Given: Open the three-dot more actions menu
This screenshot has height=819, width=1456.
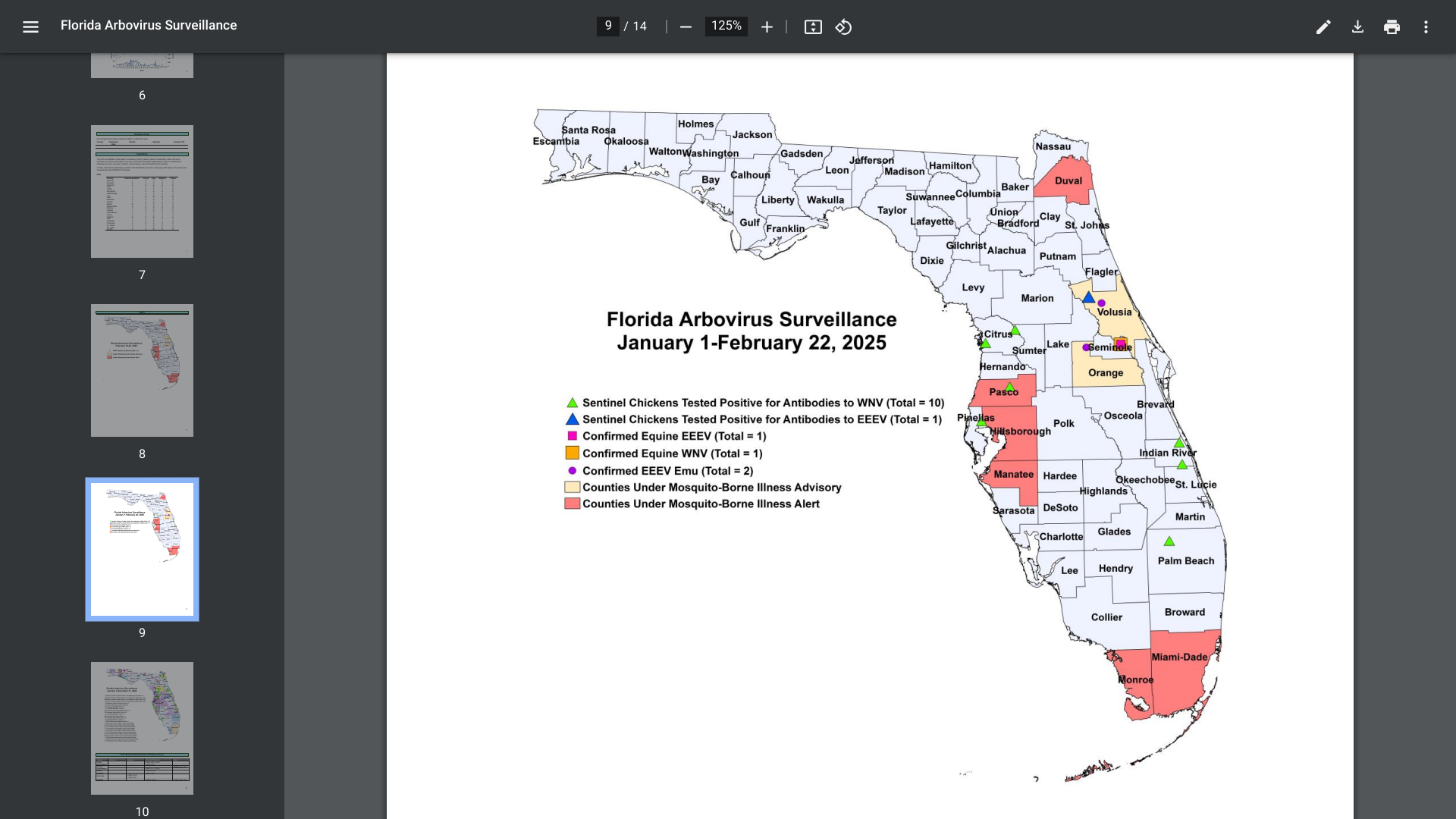Looking at the screenshot, I should click(1426, 27).
